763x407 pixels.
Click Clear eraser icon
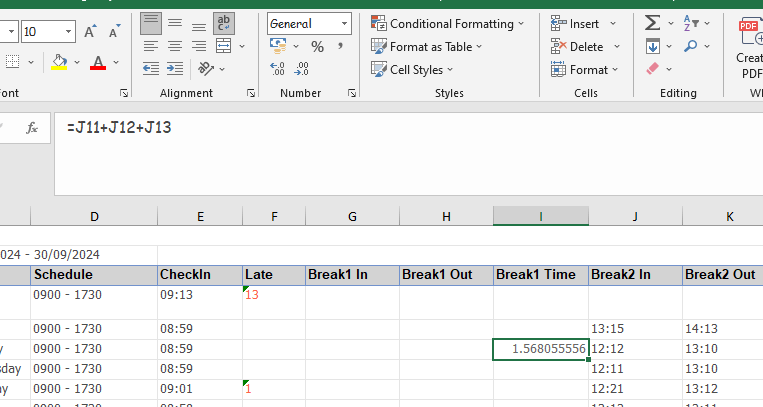(x=653, y=69)
